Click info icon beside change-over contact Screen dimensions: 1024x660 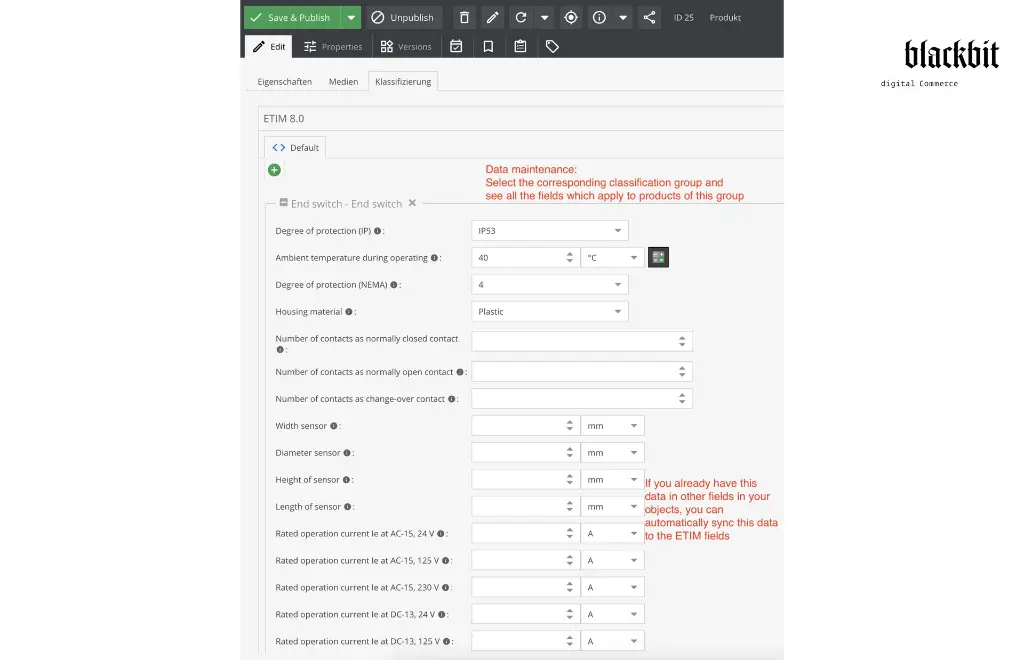pyautogui.click(x=451, y=399)
